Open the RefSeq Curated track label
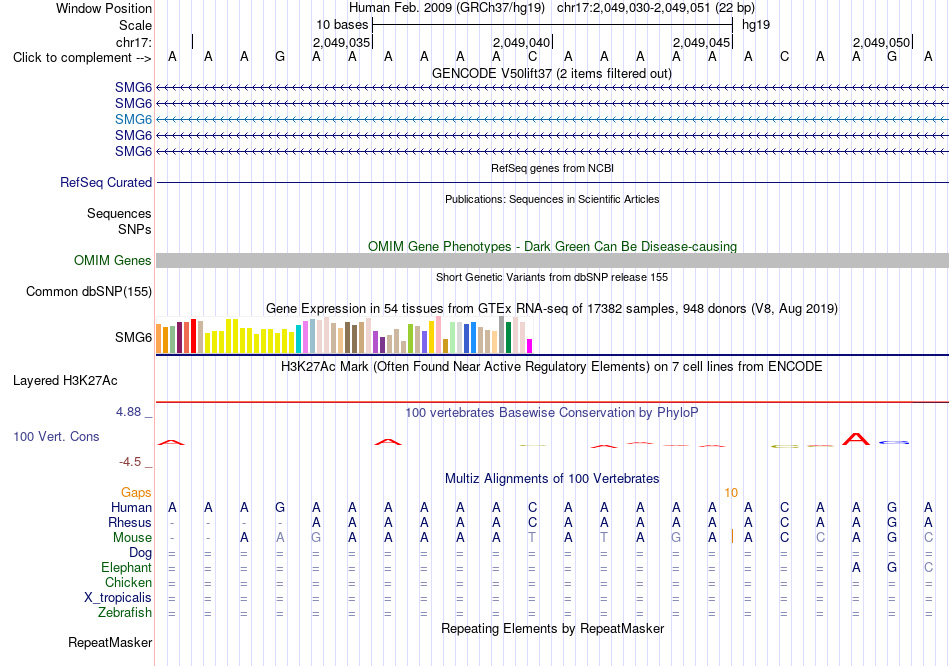Screen dimensions: 950x666 point(106,182)
